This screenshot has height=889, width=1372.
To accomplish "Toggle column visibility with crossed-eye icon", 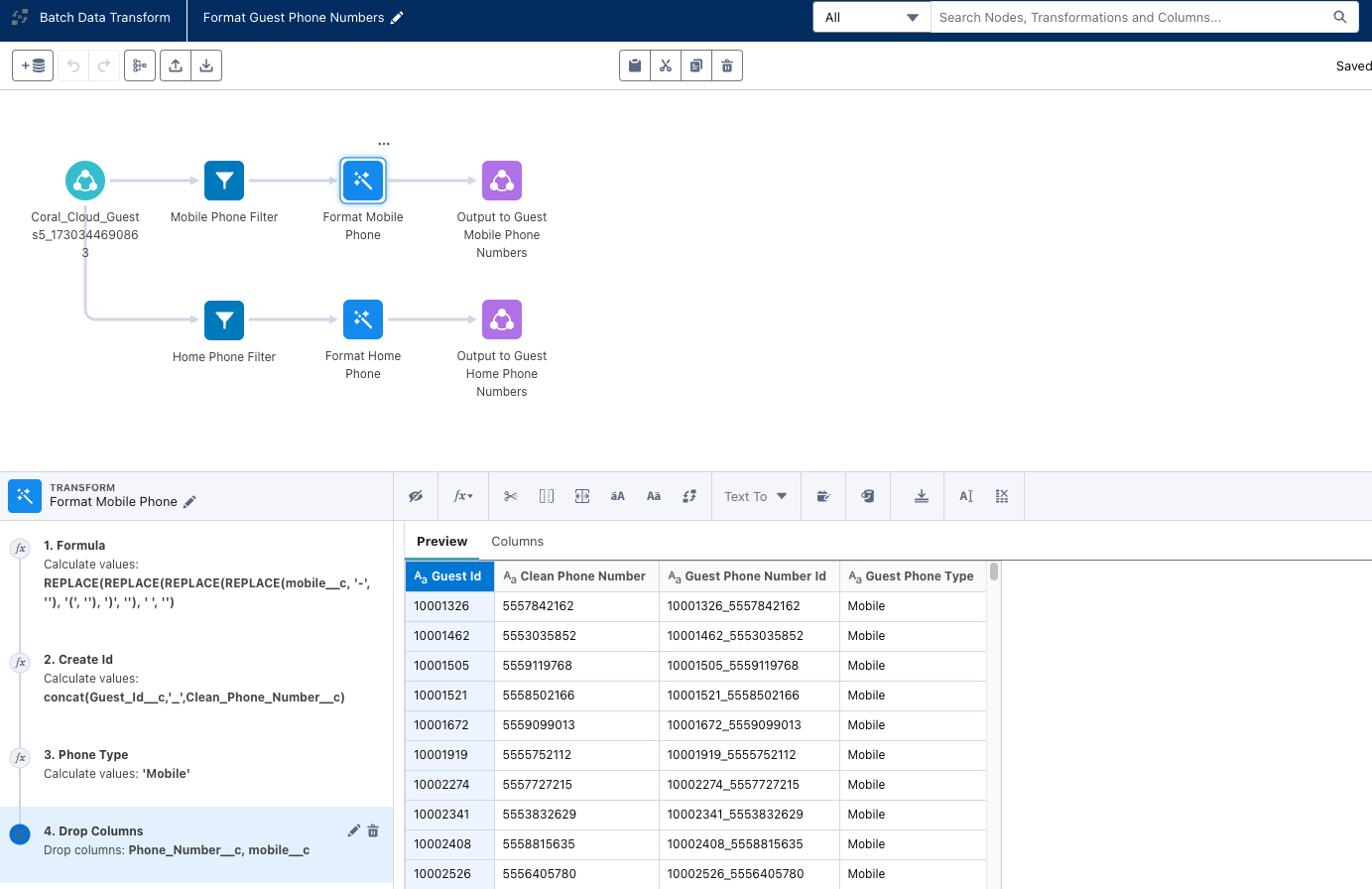I will click(x=416, y=496).
